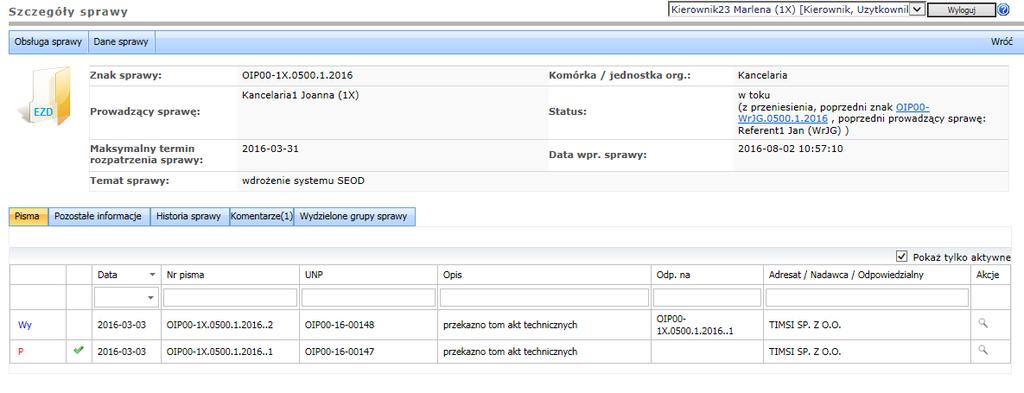Select Nr pisma cell in the OIP00-16-00147 row

click(219, 351)
